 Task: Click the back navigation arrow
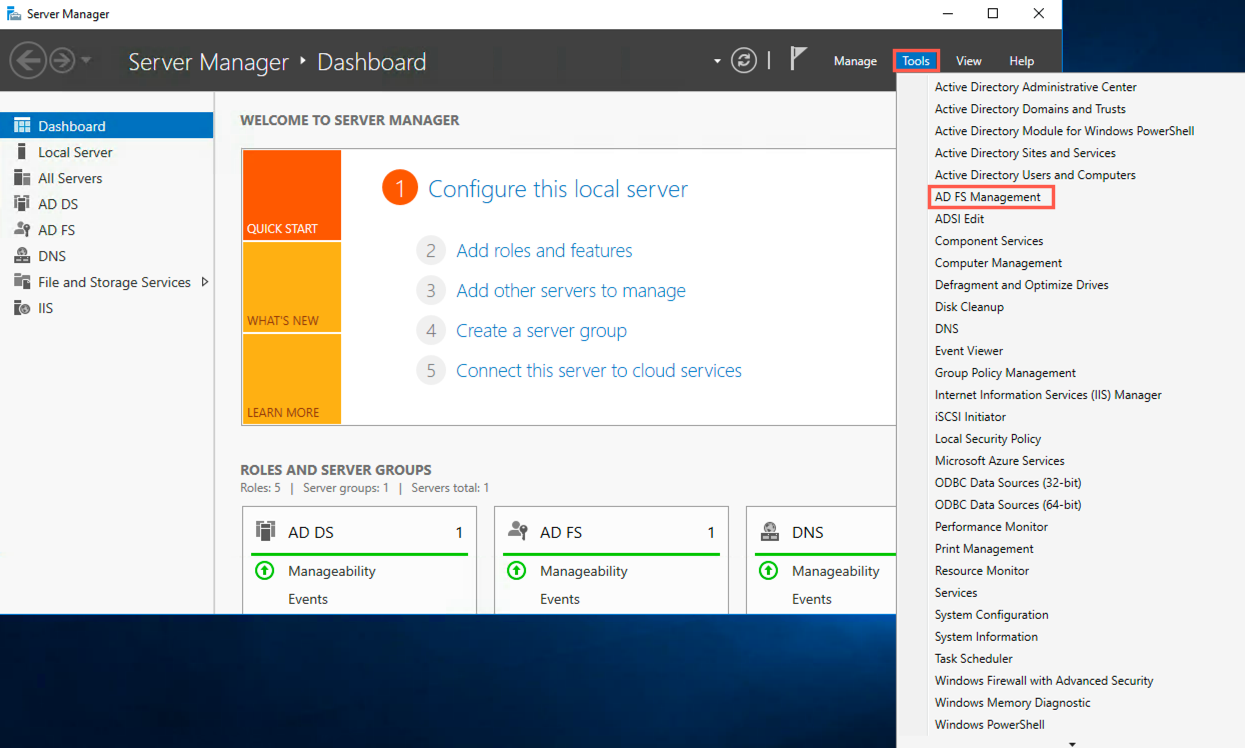(30, 60)
